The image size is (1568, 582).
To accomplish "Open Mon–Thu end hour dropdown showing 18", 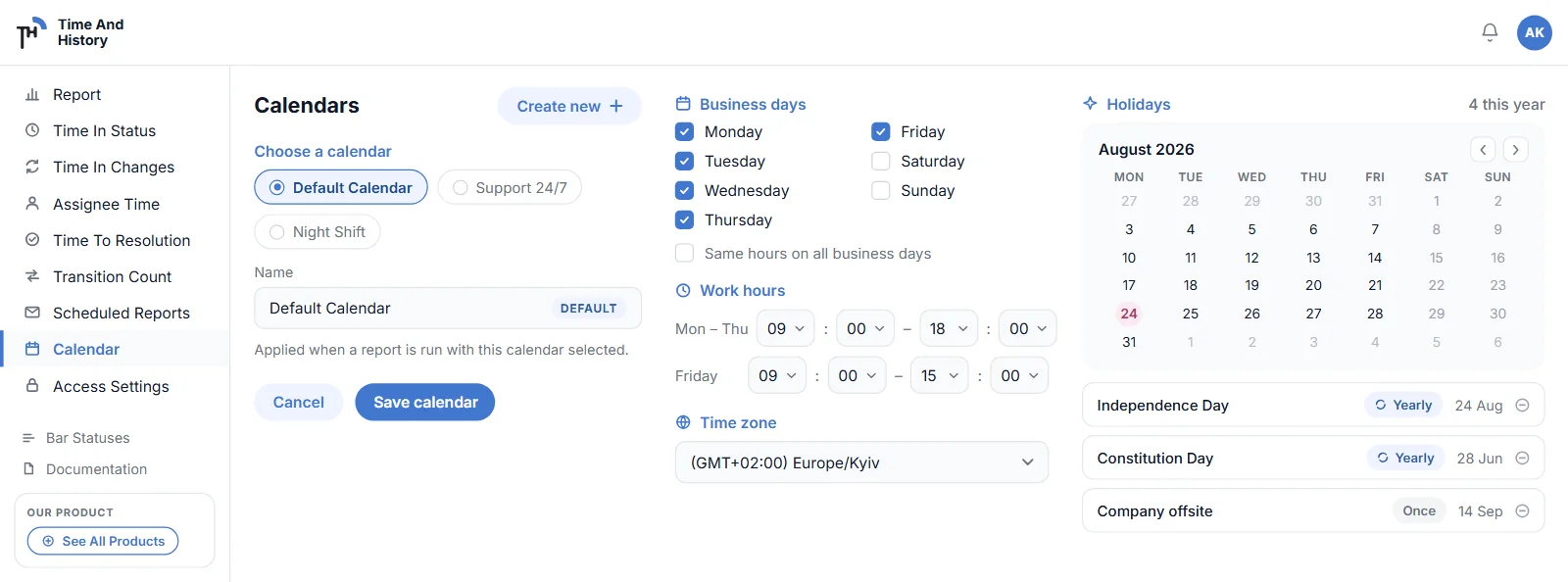I will pos(949,328).
